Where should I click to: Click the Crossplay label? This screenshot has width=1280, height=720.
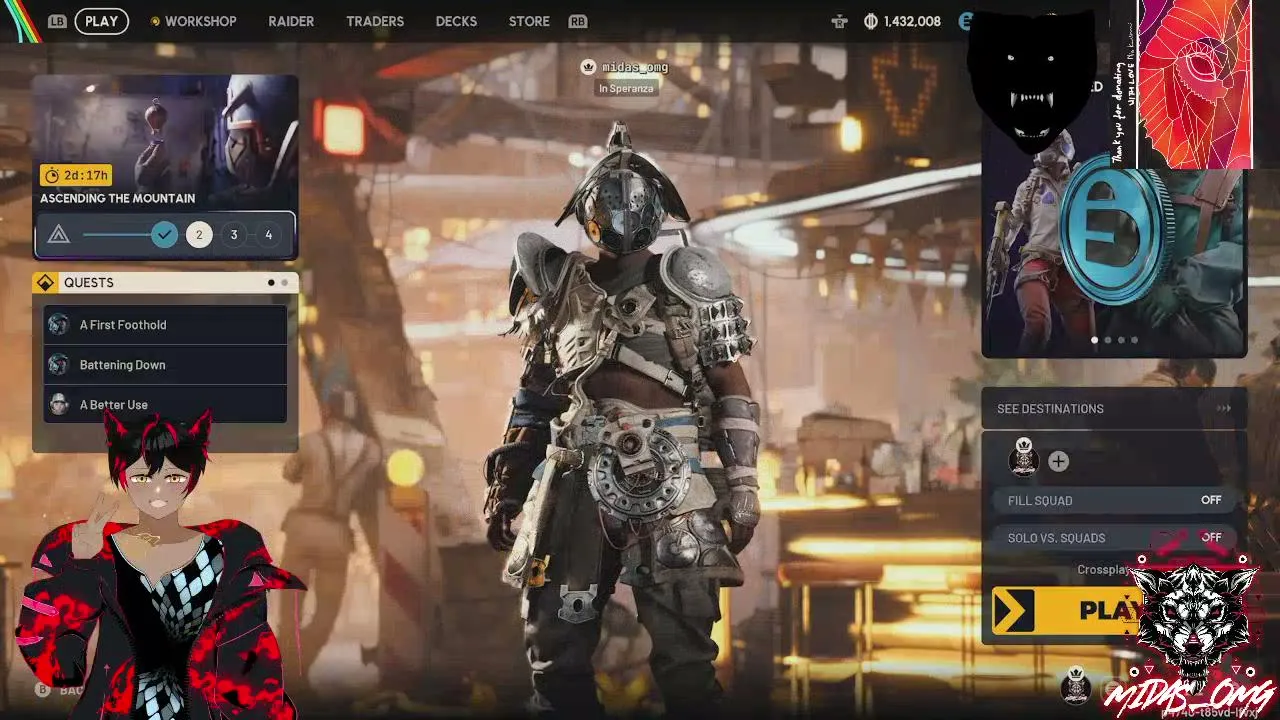click(1103, 570)
